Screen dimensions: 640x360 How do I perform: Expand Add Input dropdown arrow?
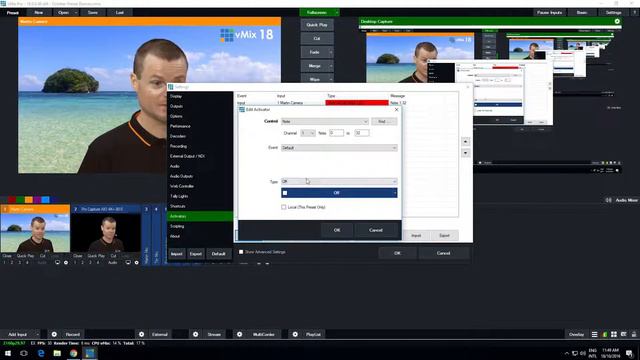click(x=37, y=334)
